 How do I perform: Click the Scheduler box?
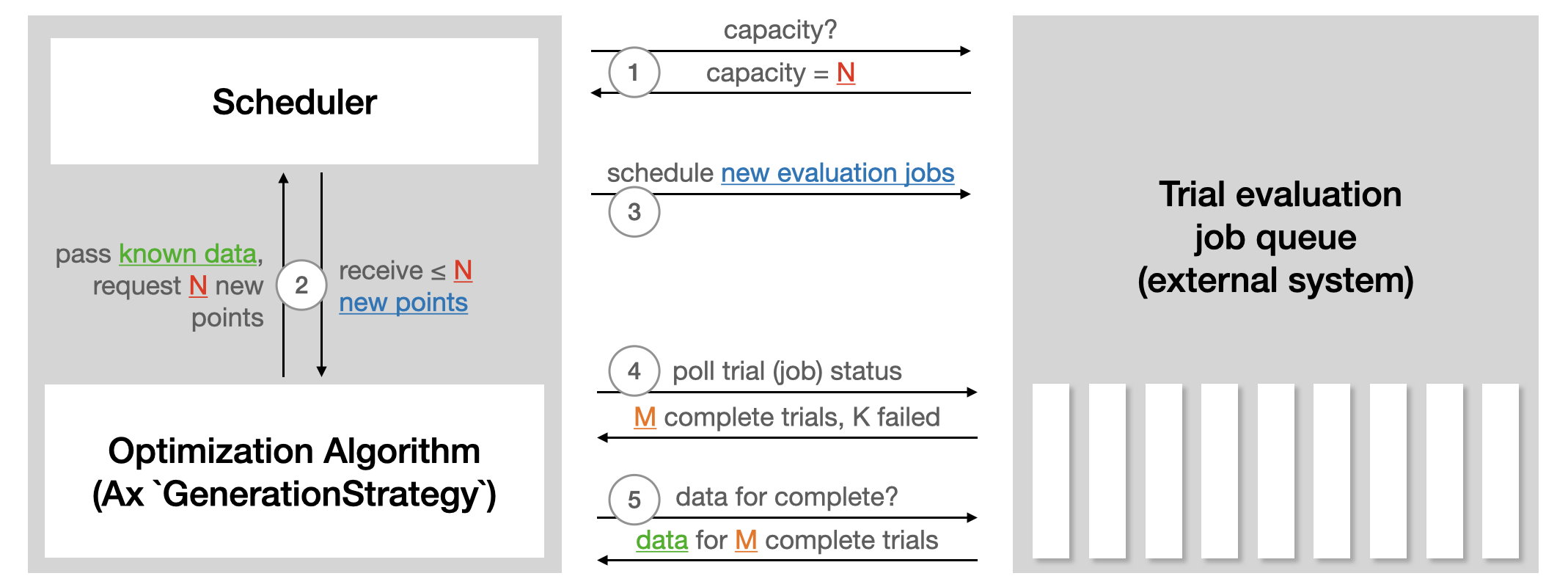[x=294, y=101]
